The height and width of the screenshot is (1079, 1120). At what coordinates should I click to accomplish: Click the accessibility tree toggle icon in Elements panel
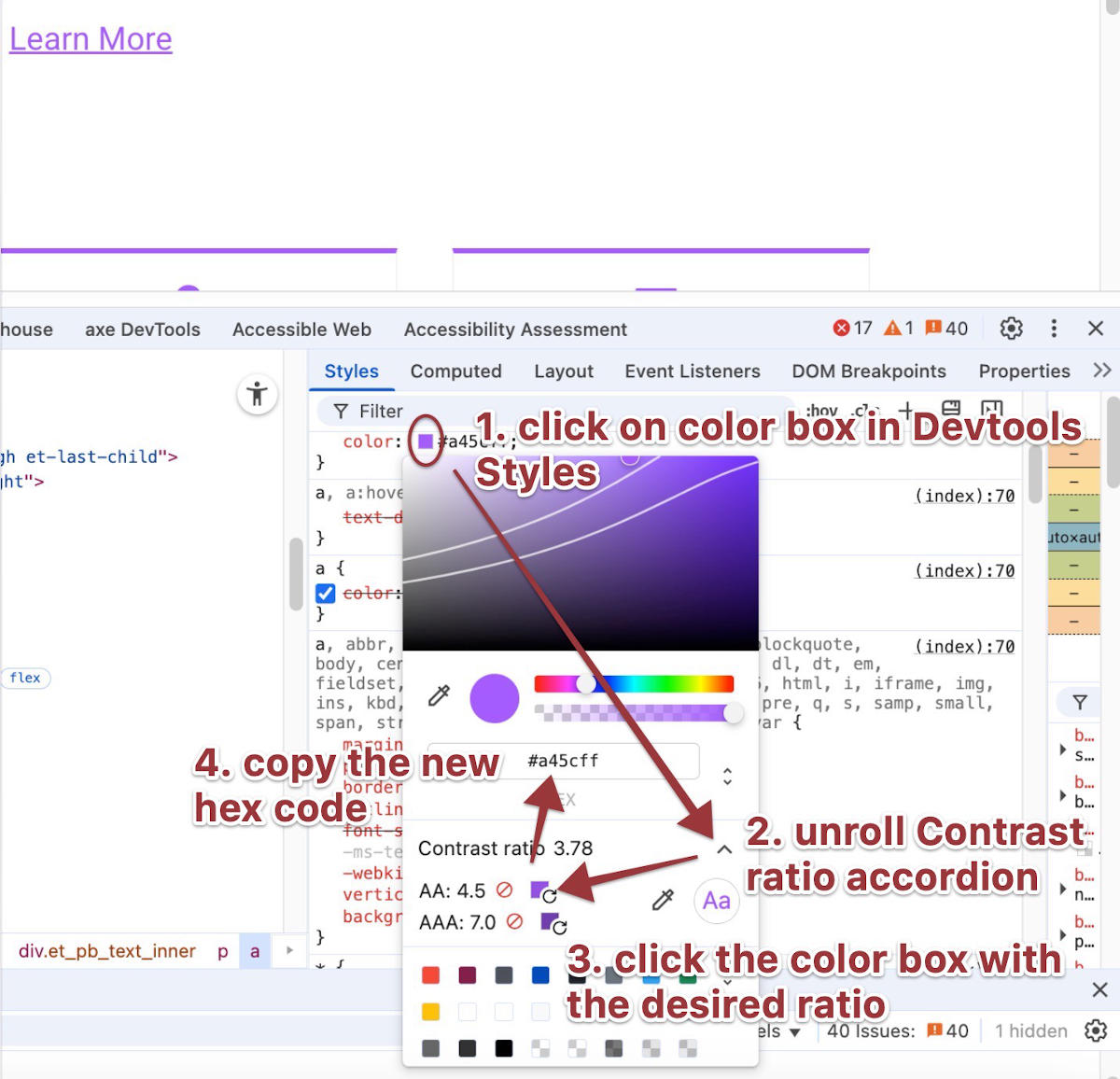tap(257, 394)
